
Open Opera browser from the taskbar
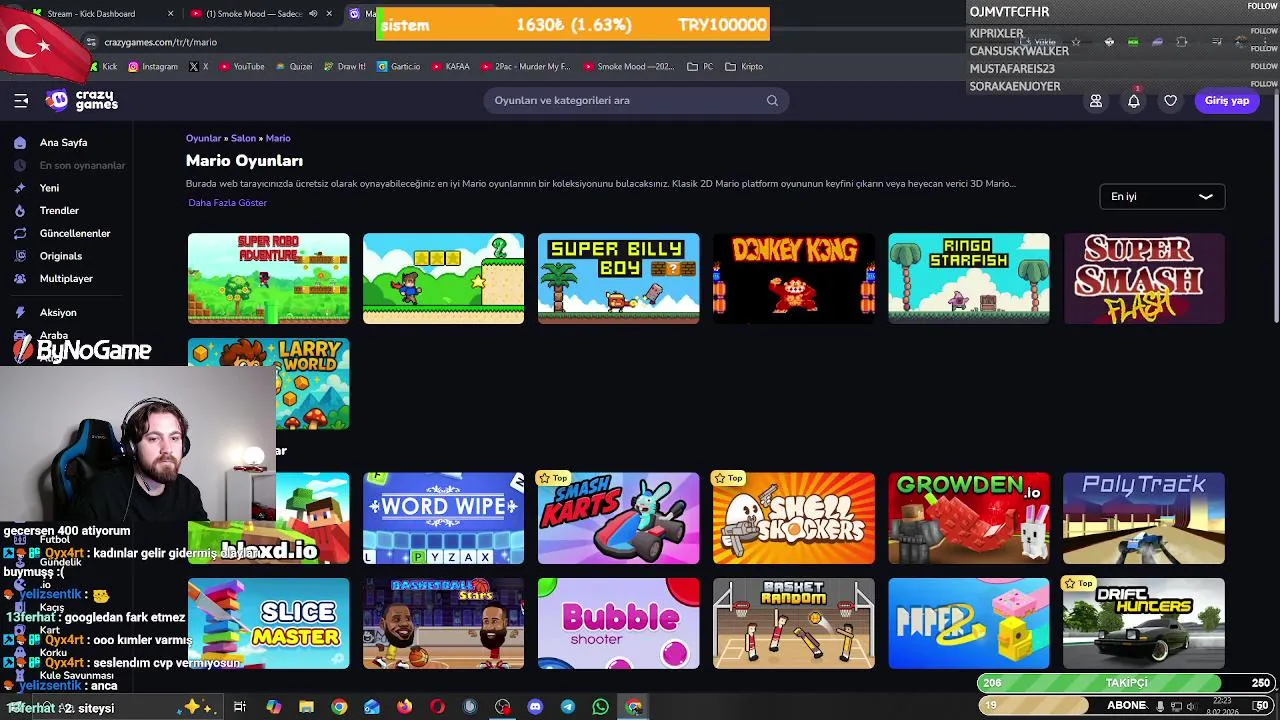pyautogui.click(x=437, y=707)
